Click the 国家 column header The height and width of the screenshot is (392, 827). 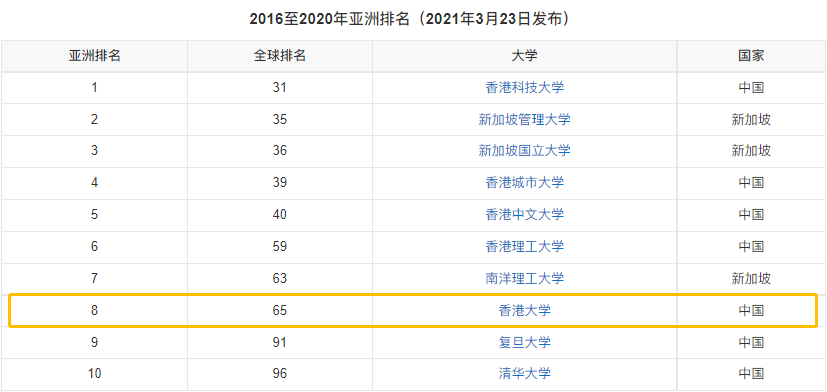[x=751, y=56]
